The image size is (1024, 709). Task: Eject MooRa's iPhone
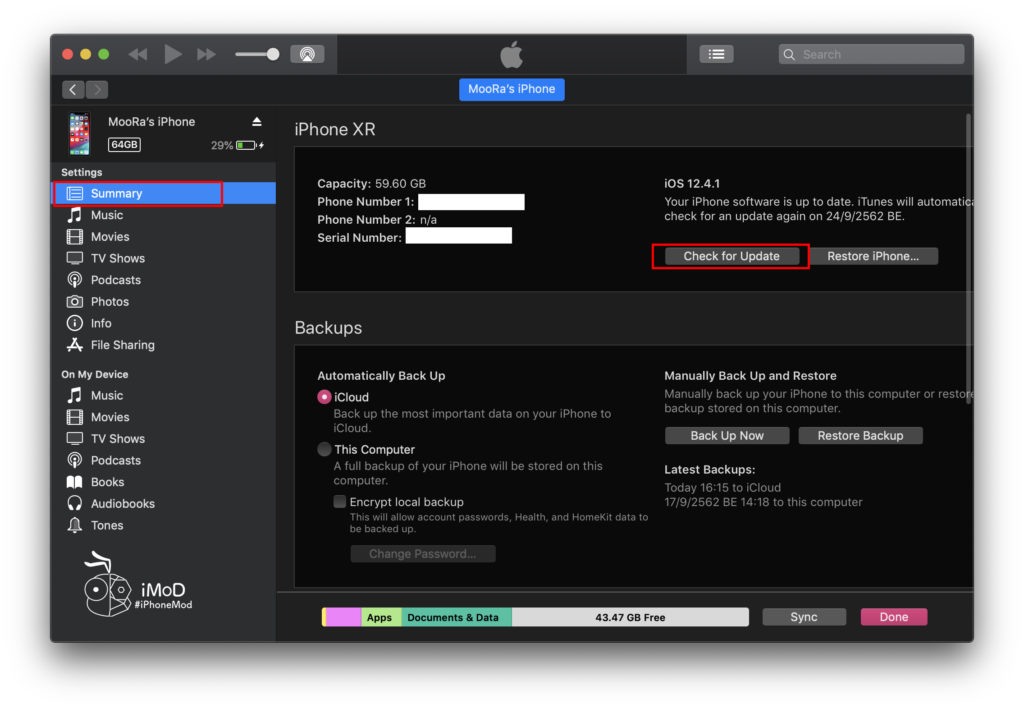click(x=256, y=120)
